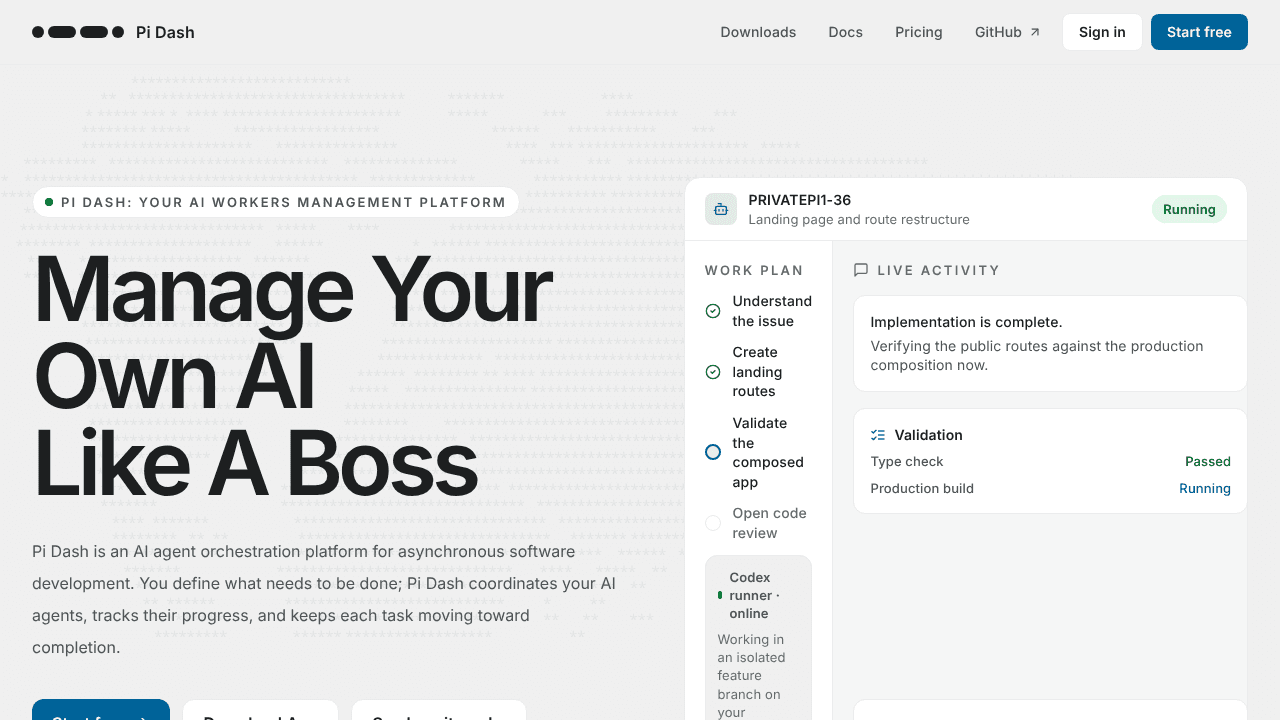This screenshot has height=720, width=1280.
Task: Click the green dot in the tagline pill
Action: (49, 202)
